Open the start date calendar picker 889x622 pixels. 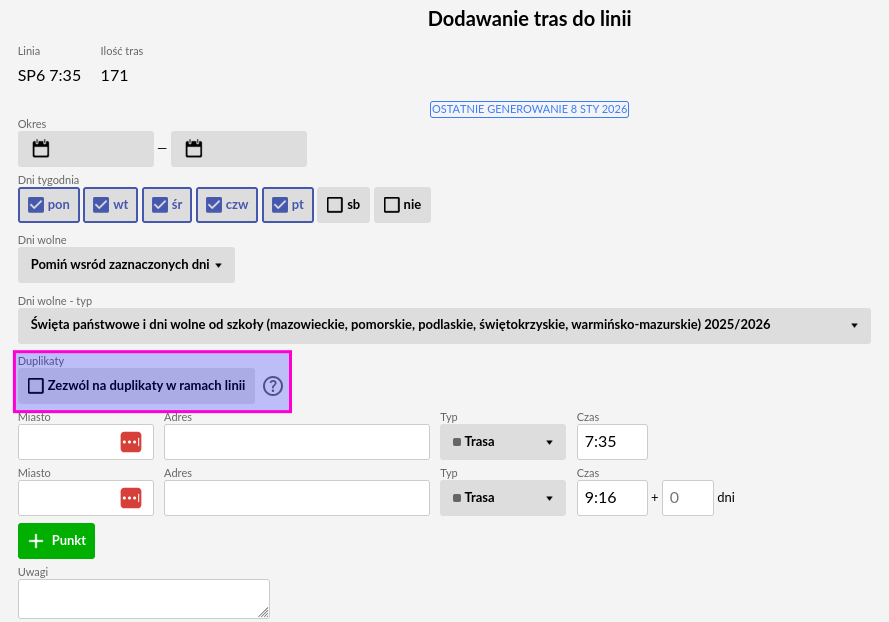tap(41, 149)
